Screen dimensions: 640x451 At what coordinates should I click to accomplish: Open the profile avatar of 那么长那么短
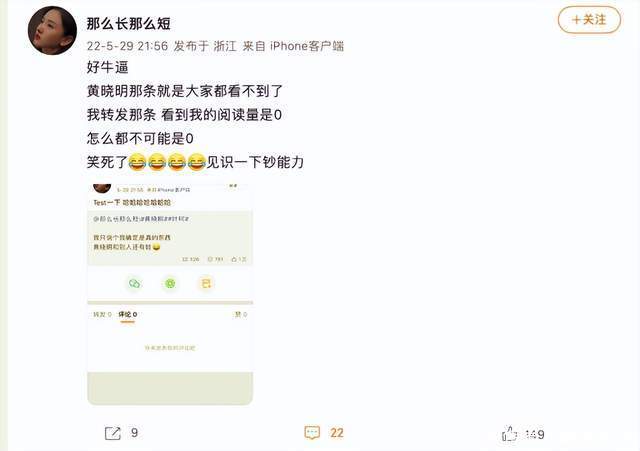(x=52, y=31)
